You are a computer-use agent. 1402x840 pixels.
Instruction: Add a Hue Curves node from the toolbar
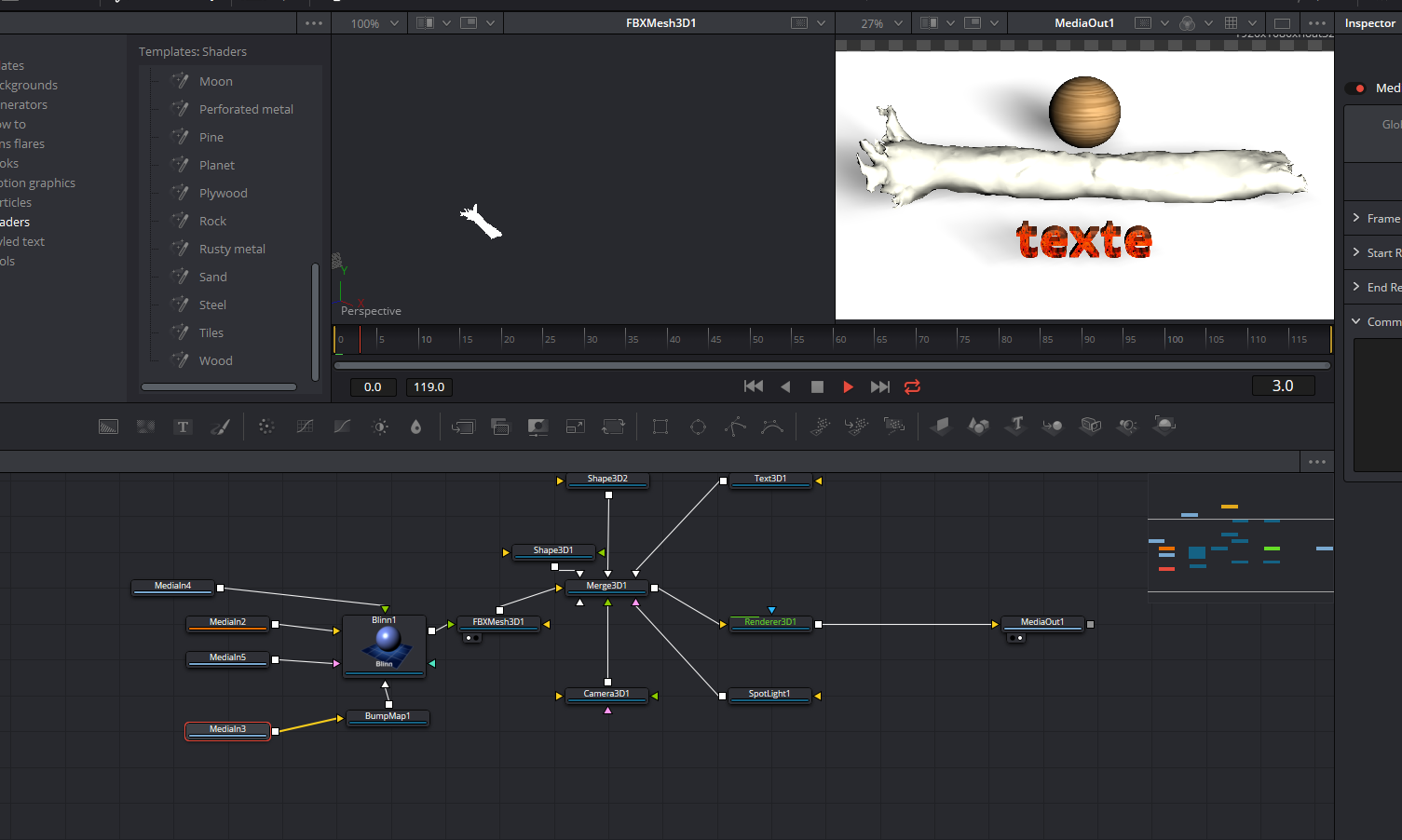[x=343, y=427]
